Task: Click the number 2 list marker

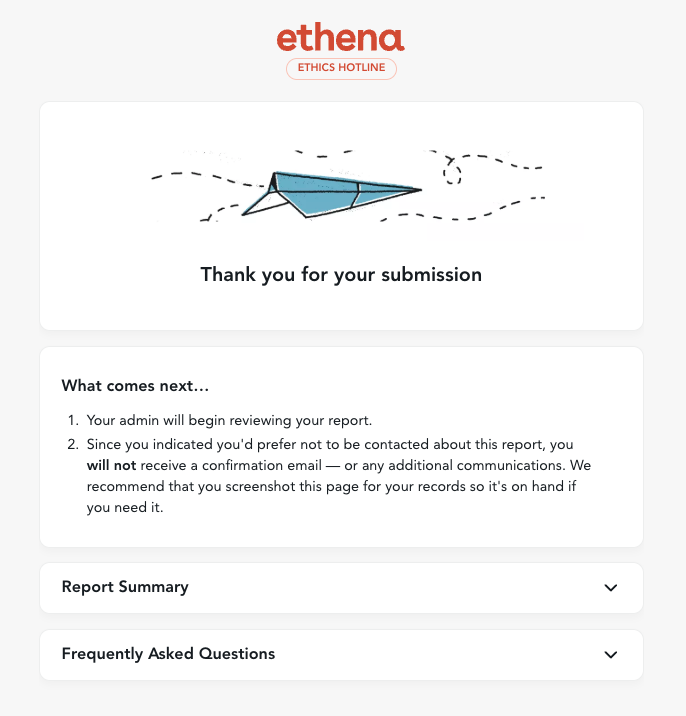Action: tap(74, 444)
